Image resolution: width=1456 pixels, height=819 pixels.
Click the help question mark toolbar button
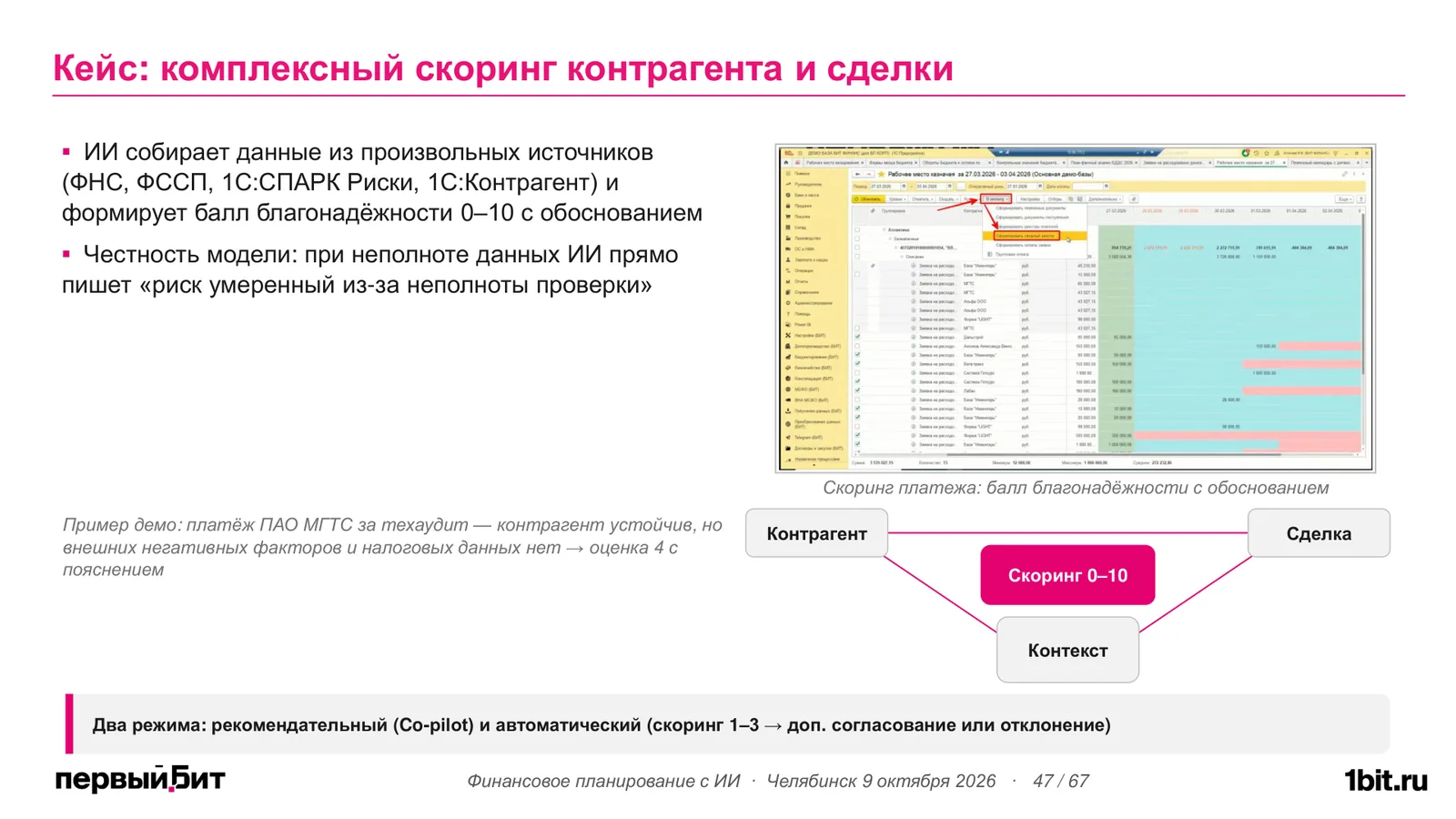click(1360, 199)
